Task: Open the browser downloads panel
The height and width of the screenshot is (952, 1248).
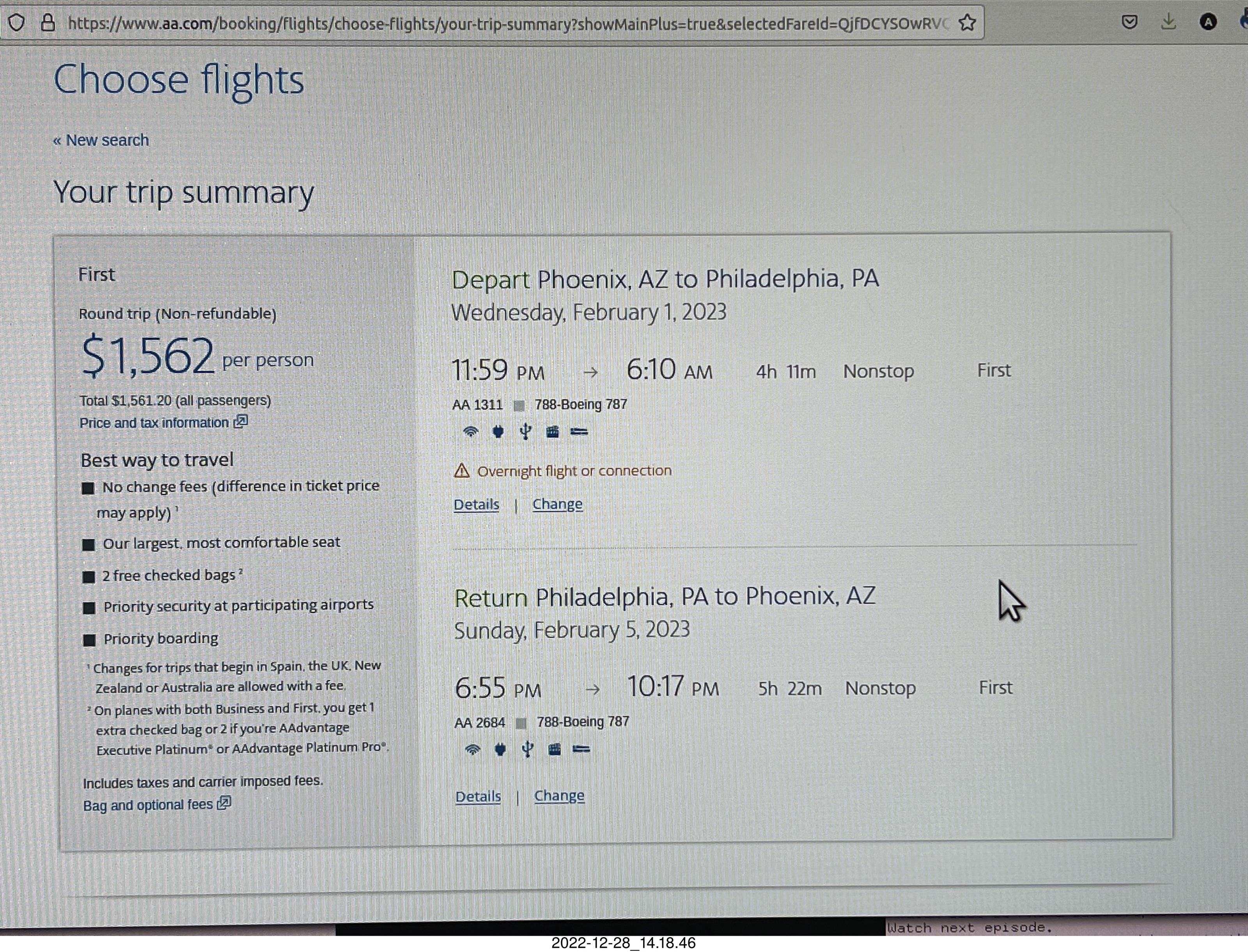Action: pos(1168,23)
